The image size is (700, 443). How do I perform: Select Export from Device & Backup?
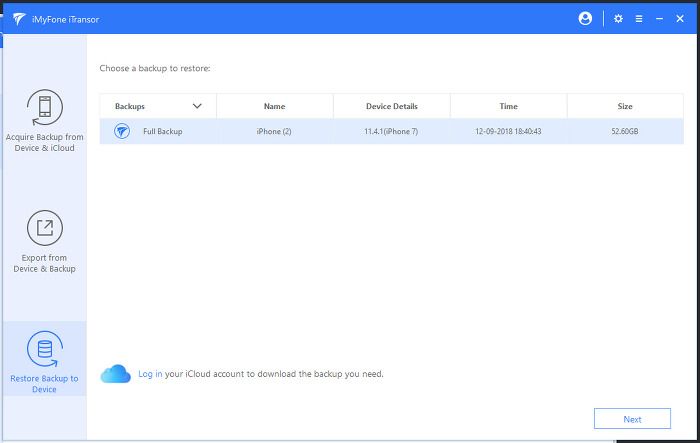coord(44,242)
